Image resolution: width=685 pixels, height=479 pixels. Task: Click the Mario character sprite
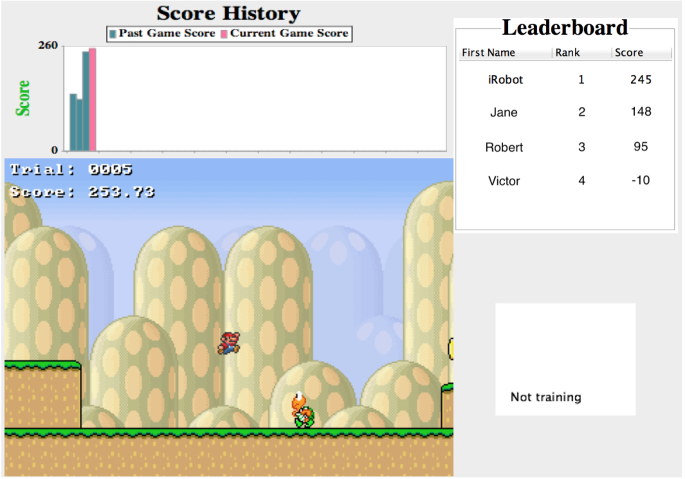229,343
